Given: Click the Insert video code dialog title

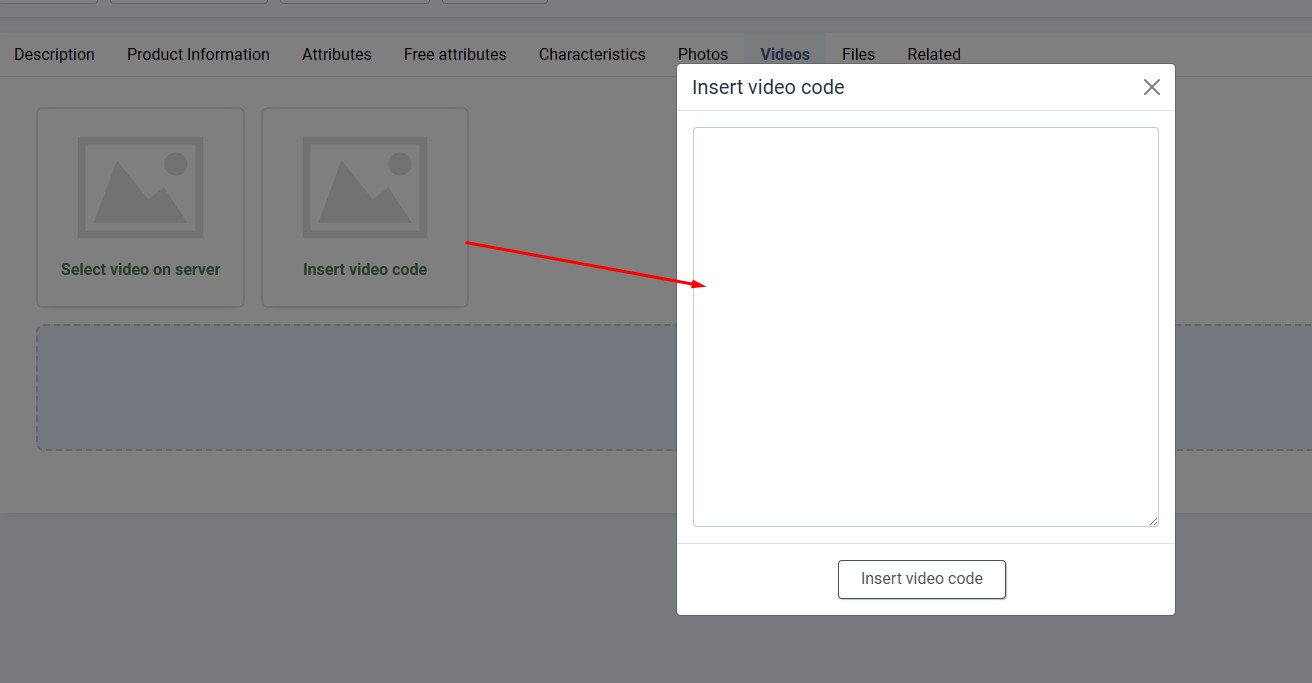Looking at the screenshot, I should (x=768, y=87).
